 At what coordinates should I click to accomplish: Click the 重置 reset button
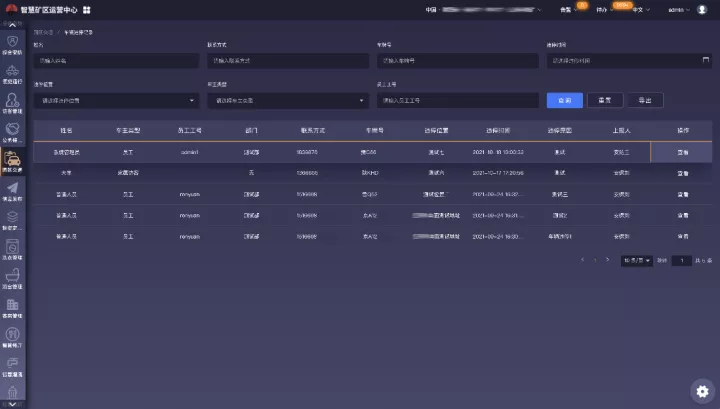click(605, 101)
